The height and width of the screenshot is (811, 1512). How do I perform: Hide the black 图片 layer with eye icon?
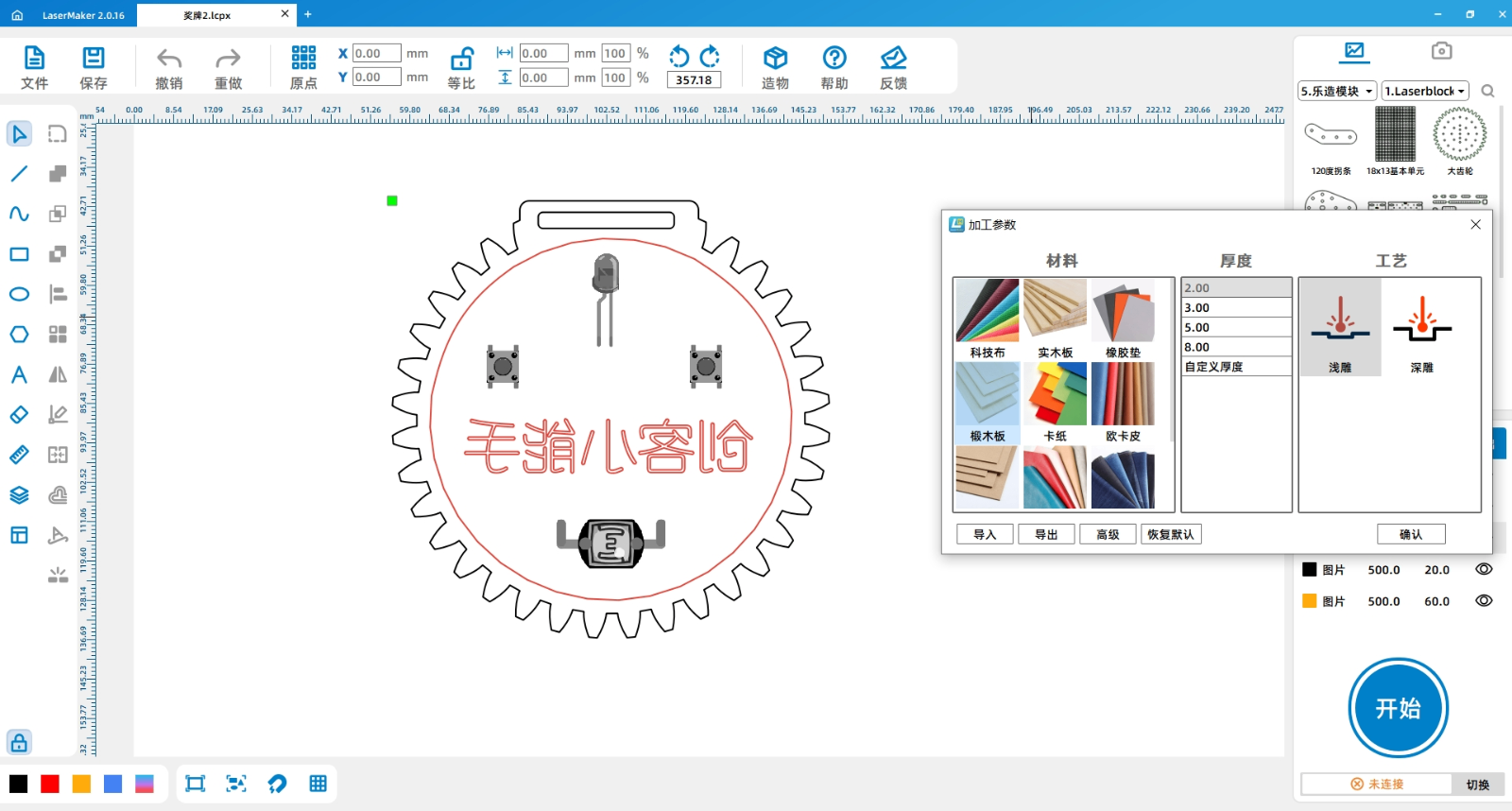pos(1484,569)
